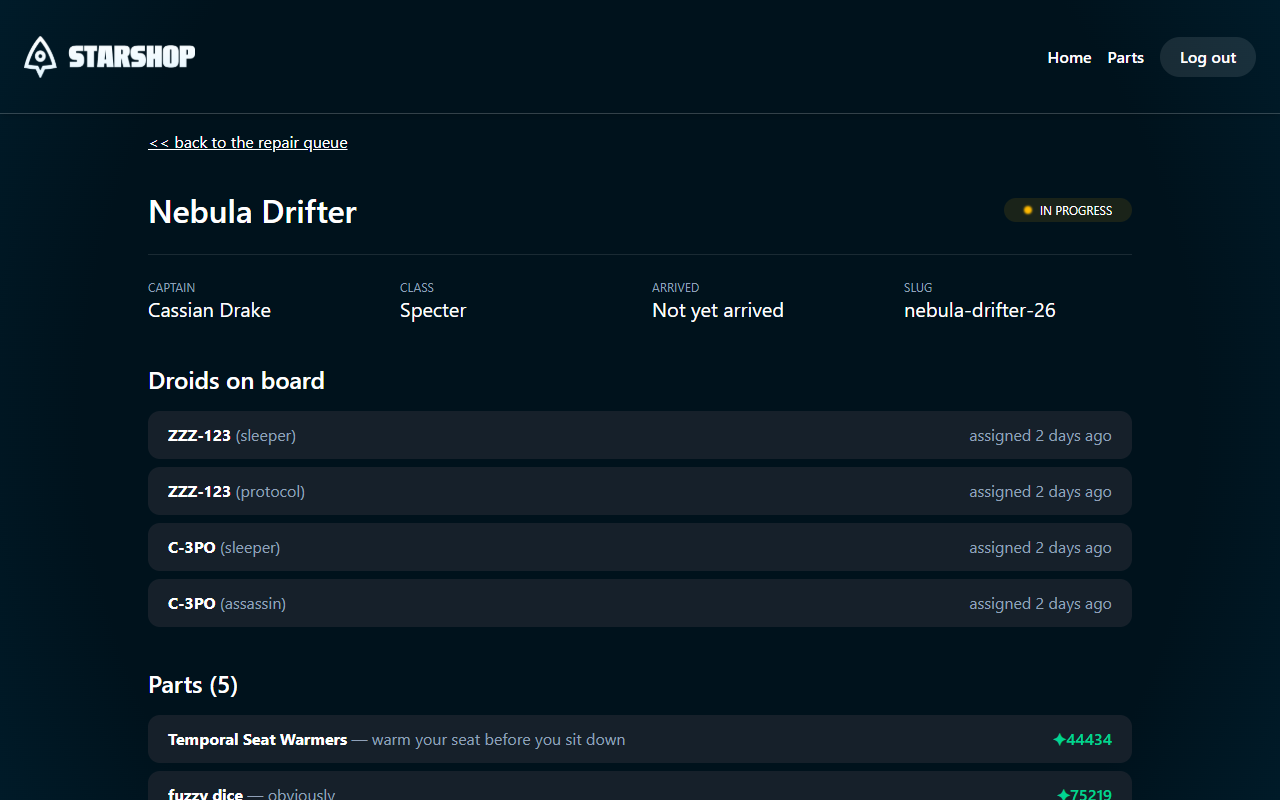This screenshot has height=800, width=1280.
Task: Select the Nebula Drifter heading
Action: click(x=252, y=212)
